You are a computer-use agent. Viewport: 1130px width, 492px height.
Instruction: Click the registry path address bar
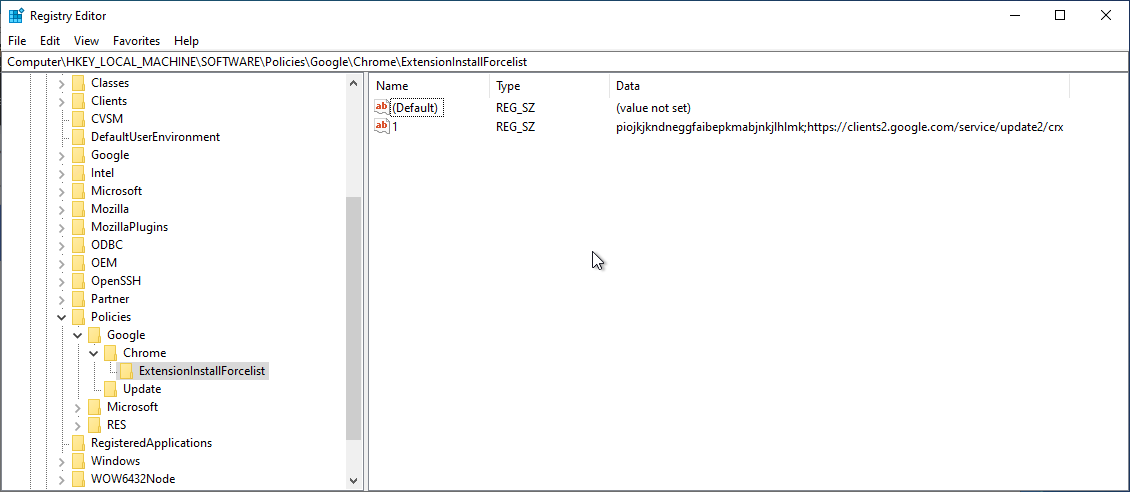pyautogui.click(x=565, y=62)
